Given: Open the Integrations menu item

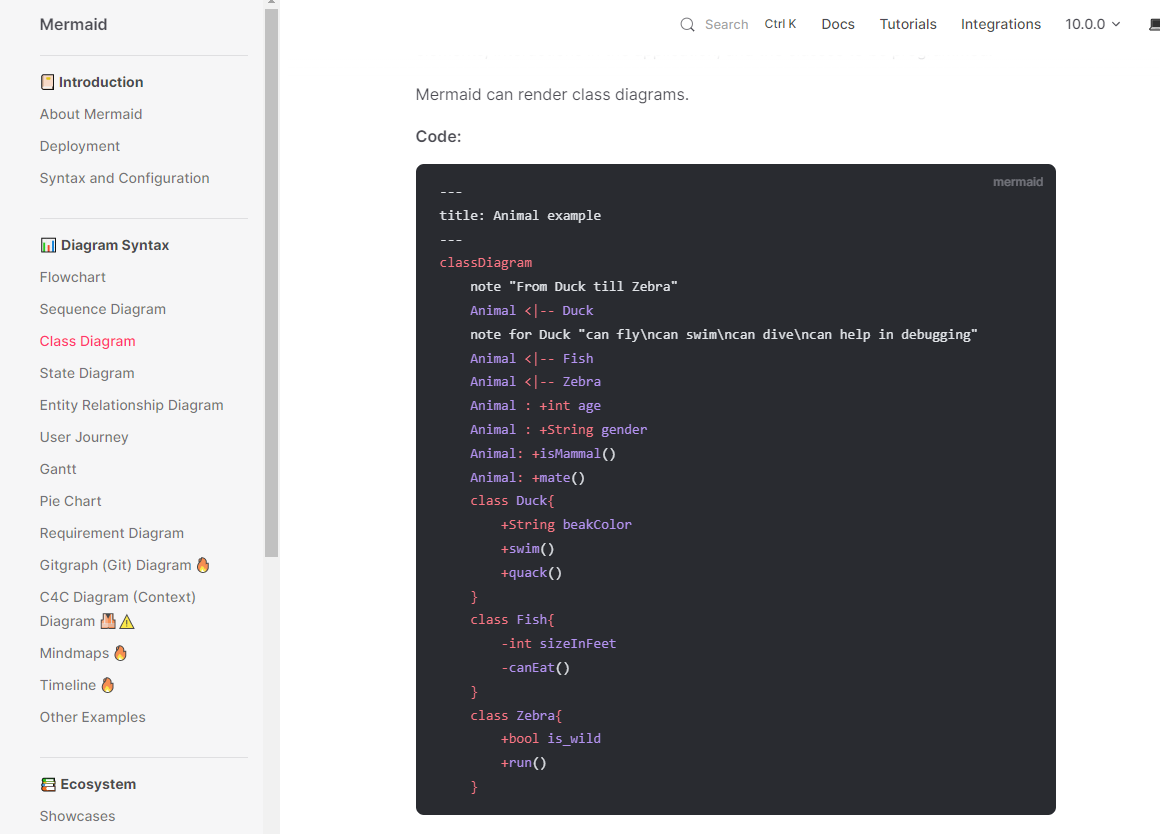Looking at the screenshot, I should 1000,24.
